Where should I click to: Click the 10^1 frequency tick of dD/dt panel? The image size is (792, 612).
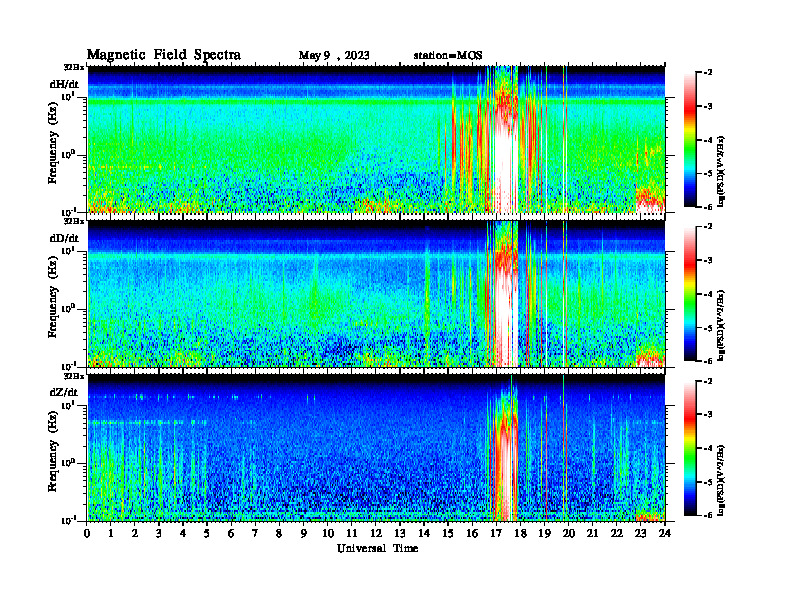(68, 250)
